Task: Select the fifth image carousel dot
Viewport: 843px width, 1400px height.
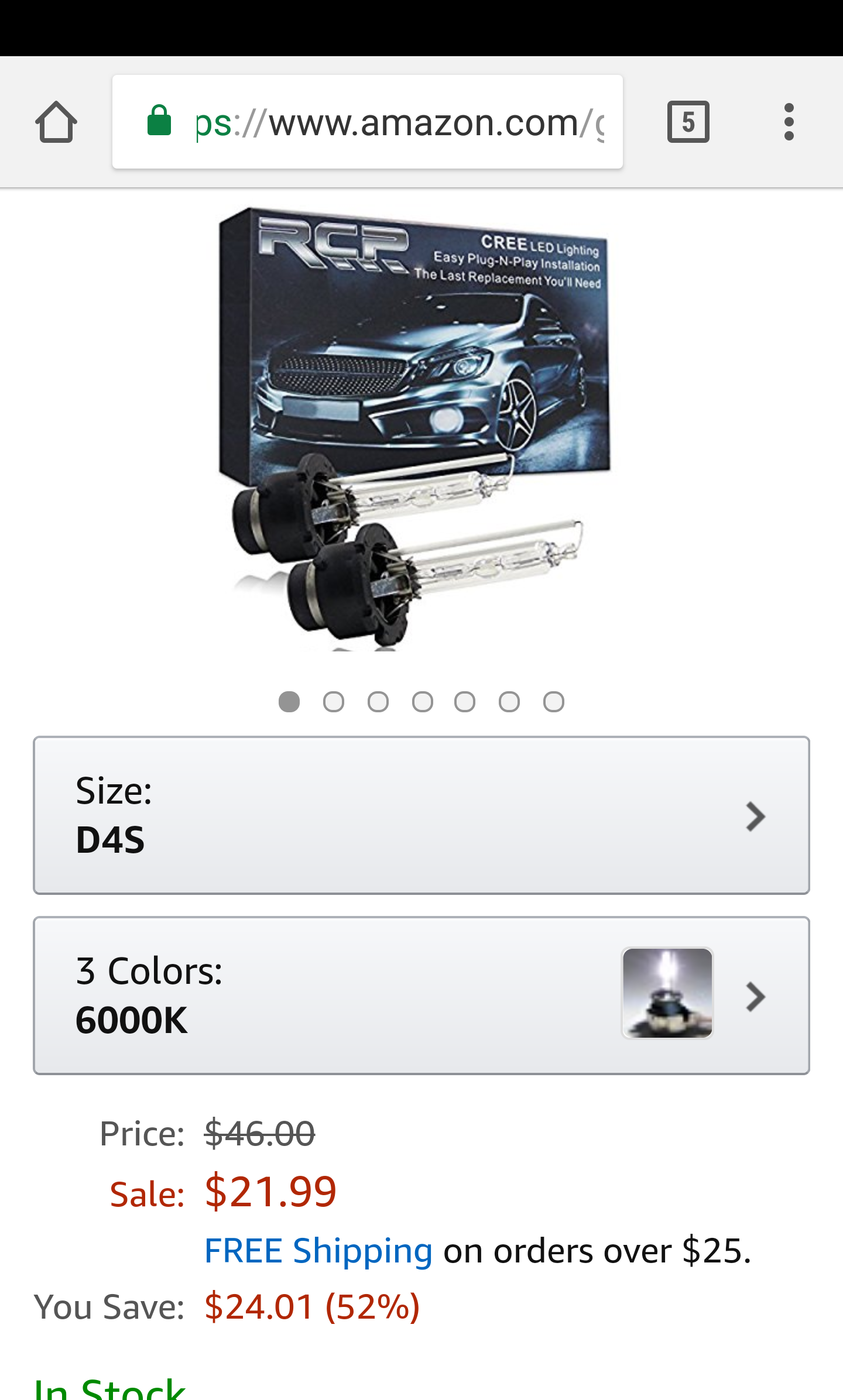Action: tap(465, 702)
